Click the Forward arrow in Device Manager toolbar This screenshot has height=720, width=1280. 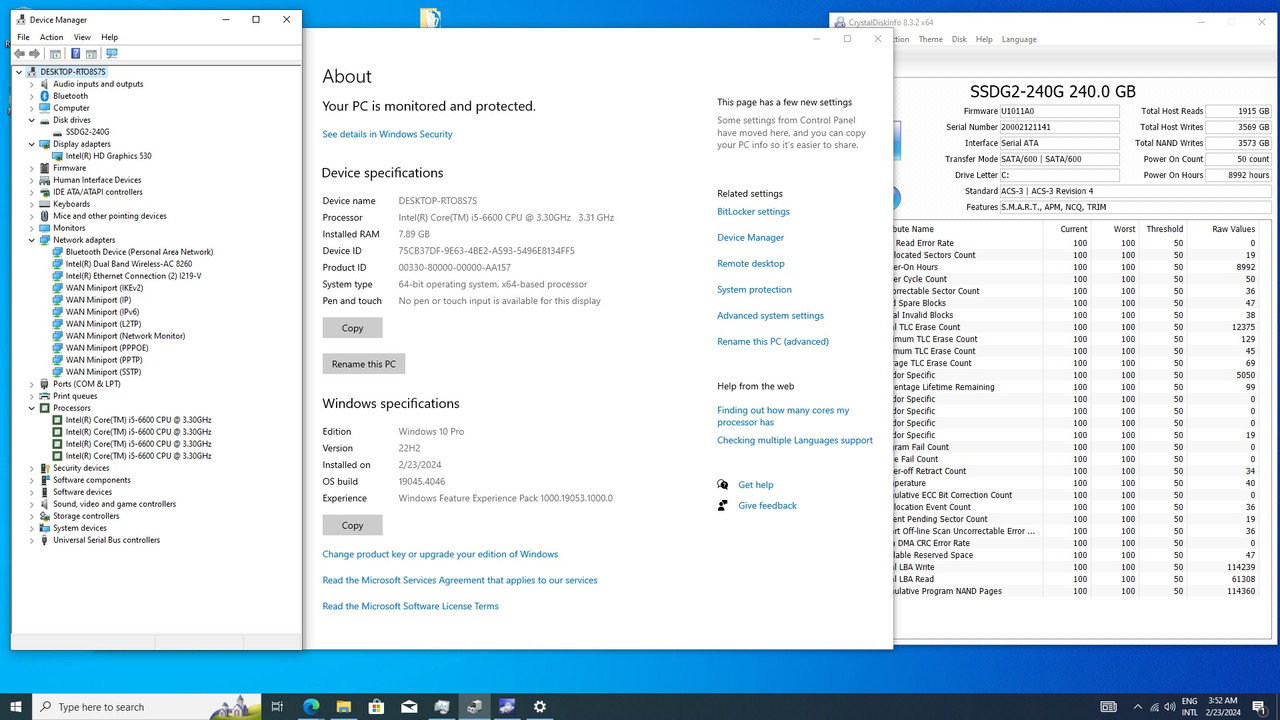(35, 53)
